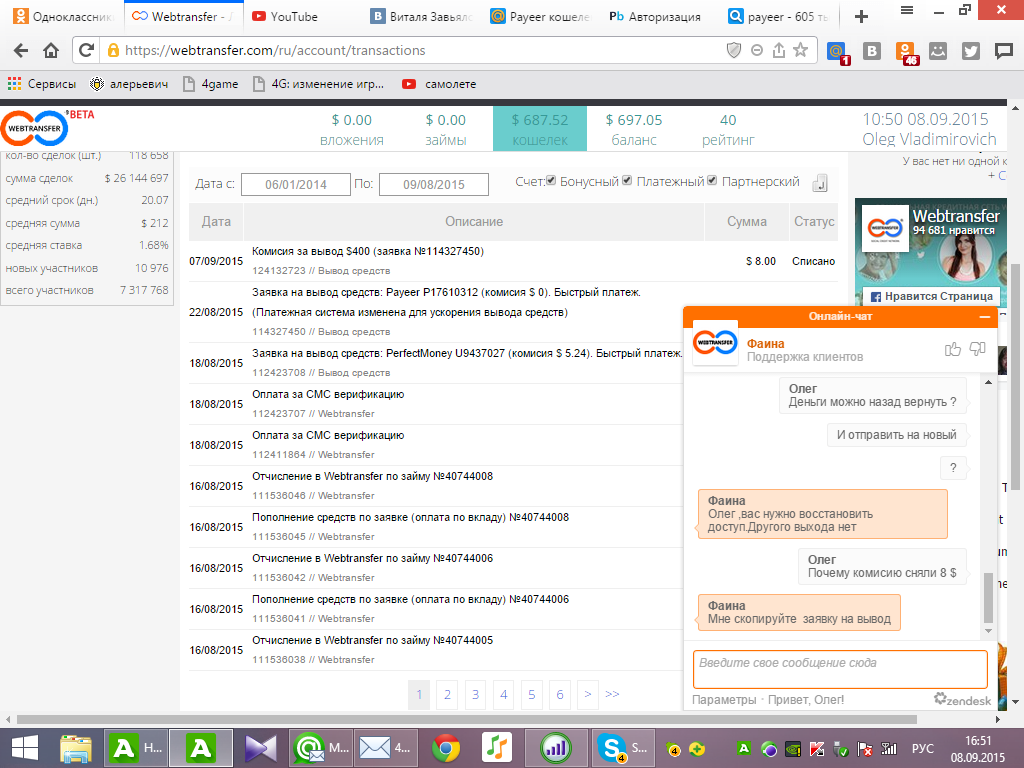The height and width of the screenshot is (768, 1024).
Task: Open the баланс $ 697.05 section
Action: coord(633,129)
